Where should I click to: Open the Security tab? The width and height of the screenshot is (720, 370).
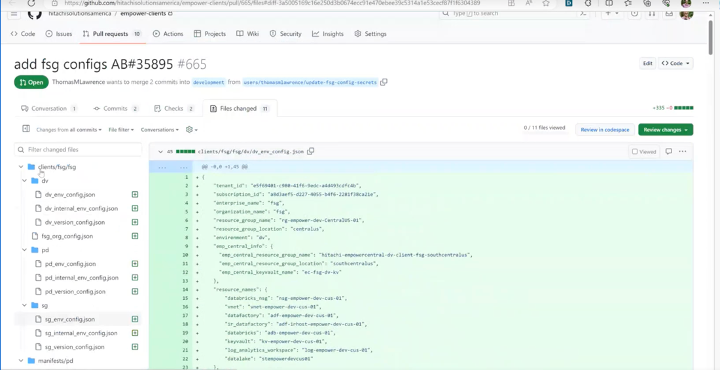click(x=285, y=34)
